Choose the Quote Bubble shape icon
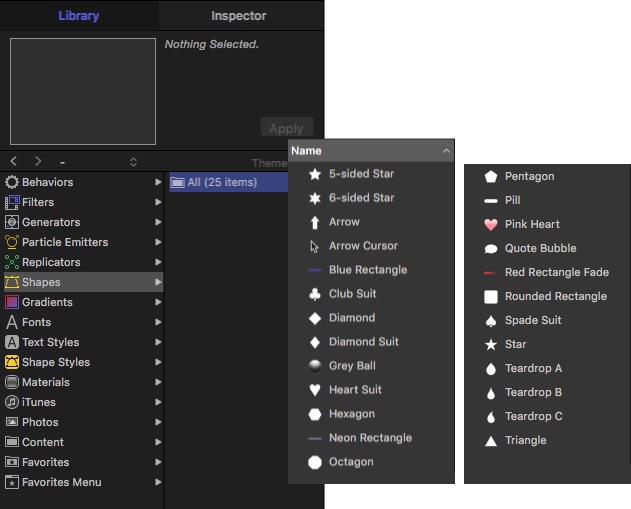 [x=490, y=248]
